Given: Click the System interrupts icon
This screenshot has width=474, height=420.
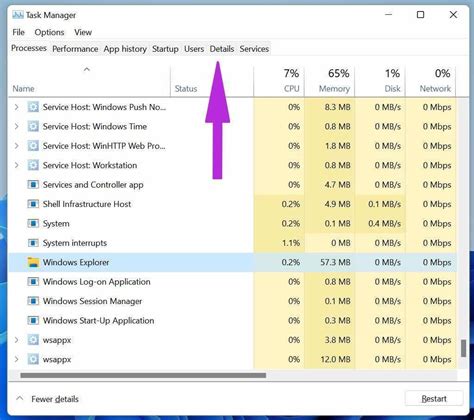Looking at the screenshot, I should (33, 243).
